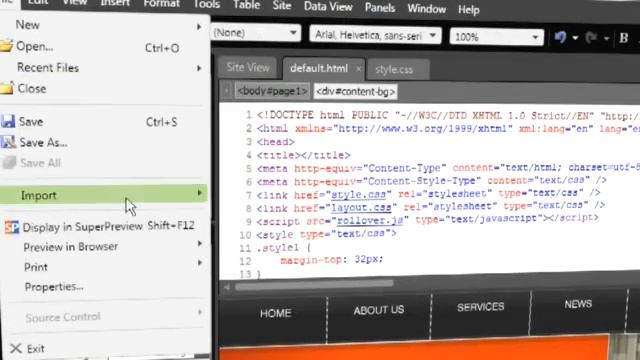The image size is (640, 360).
Task: Click scrollbar left arrow in code pane
Action: coord(227,287)
